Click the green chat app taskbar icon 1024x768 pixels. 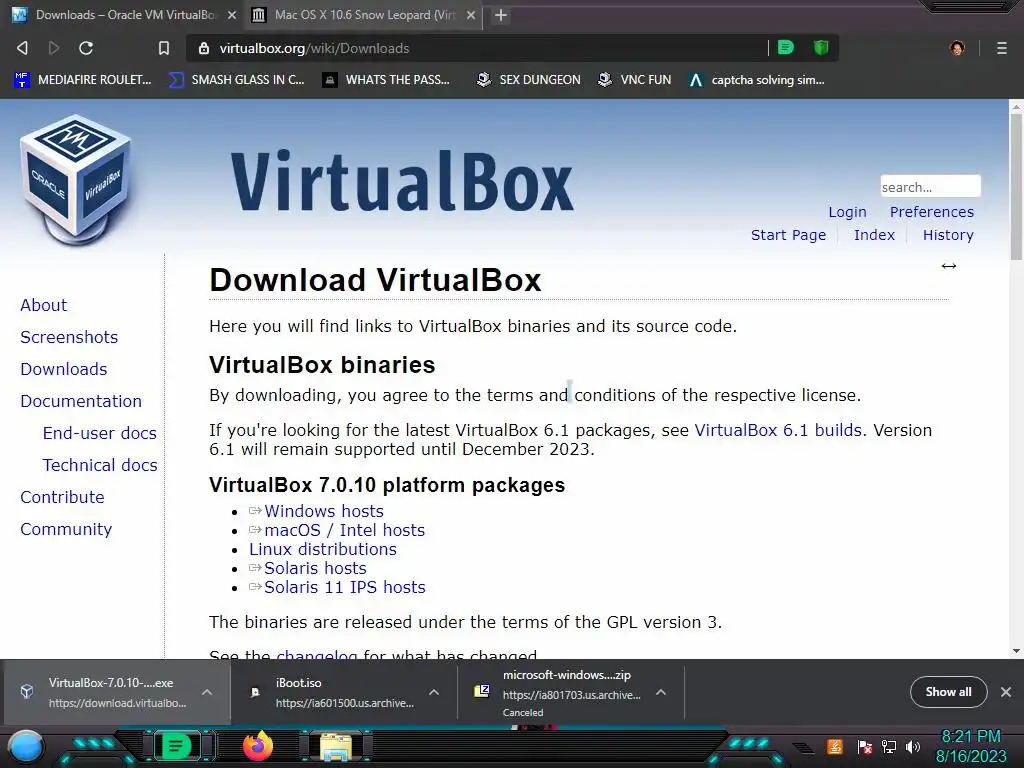click(176, 746)
